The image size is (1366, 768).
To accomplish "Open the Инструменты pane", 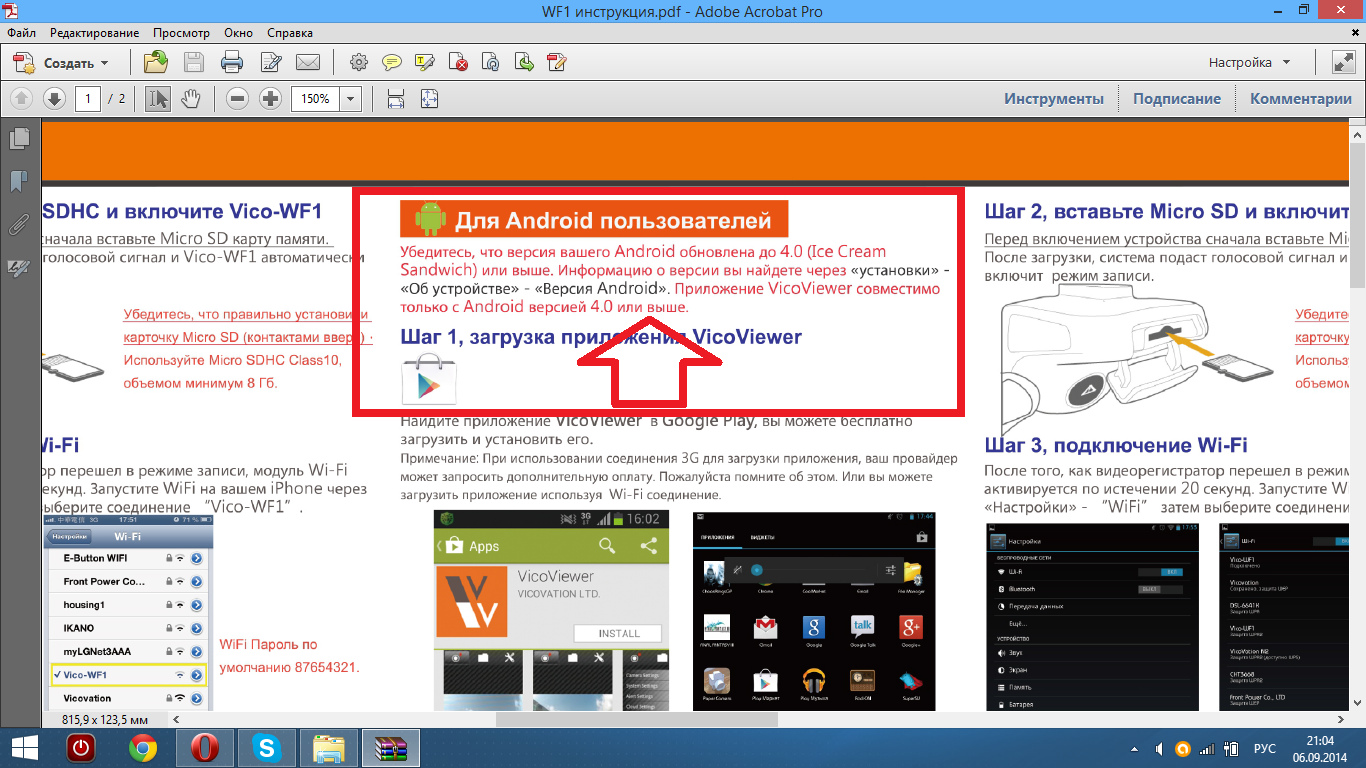I will [1054, 99].
